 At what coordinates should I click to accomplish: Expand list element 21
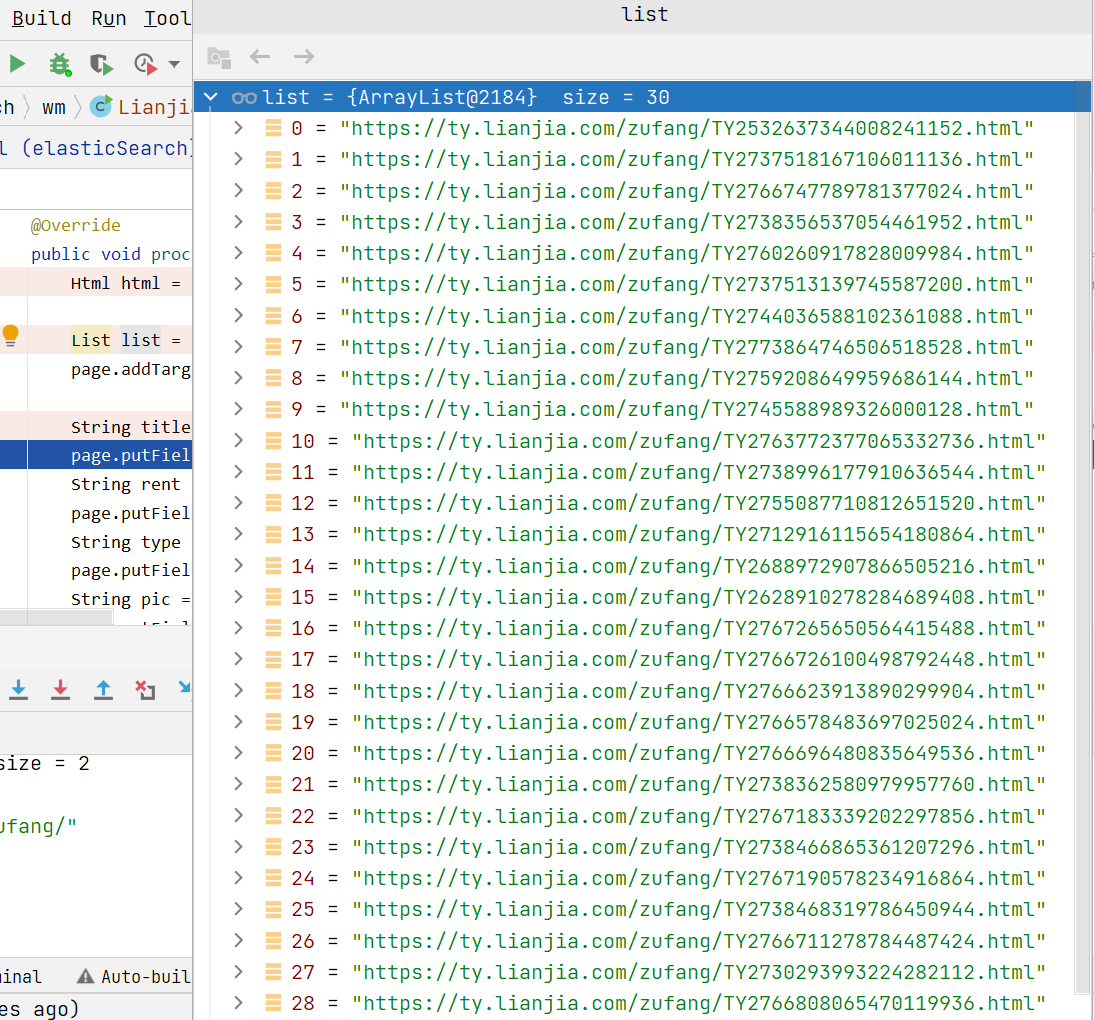(x=239, y=783)
